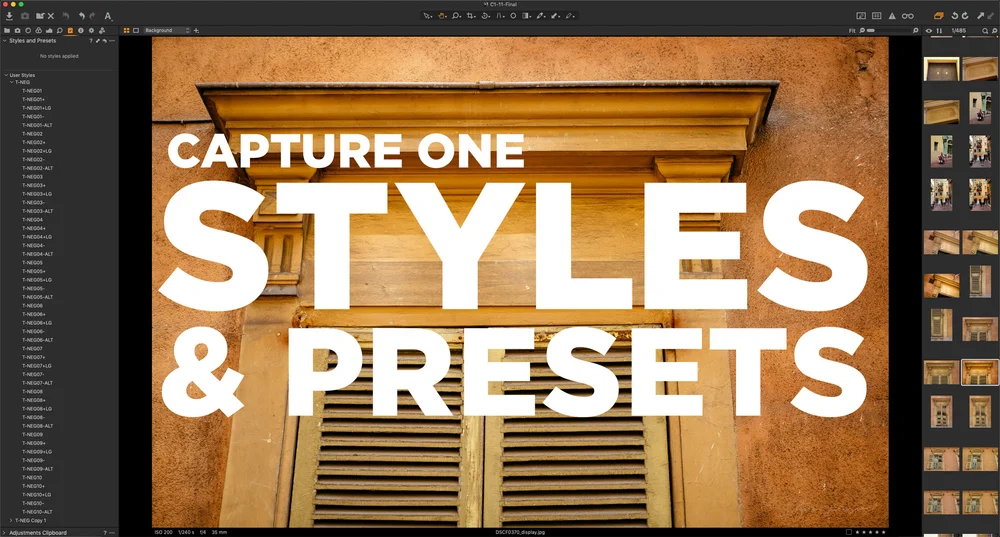This screenshot has width=1000, height=537.
Task: Open the Adjustments clipboard tool tab
Action: pyautogui.click(x=70, y=30)
